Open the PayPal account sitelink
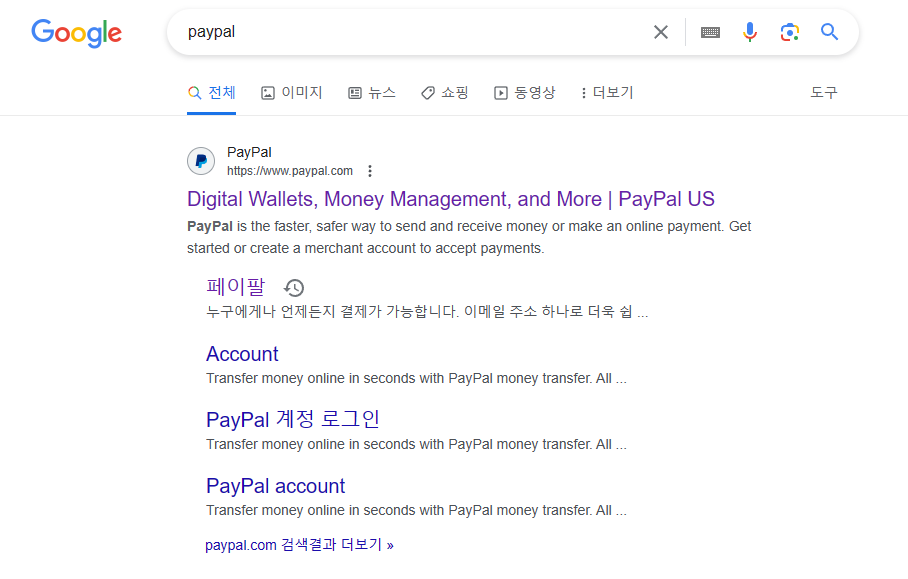The height and width of the screenshot is (579, 908). pos(275,486)
